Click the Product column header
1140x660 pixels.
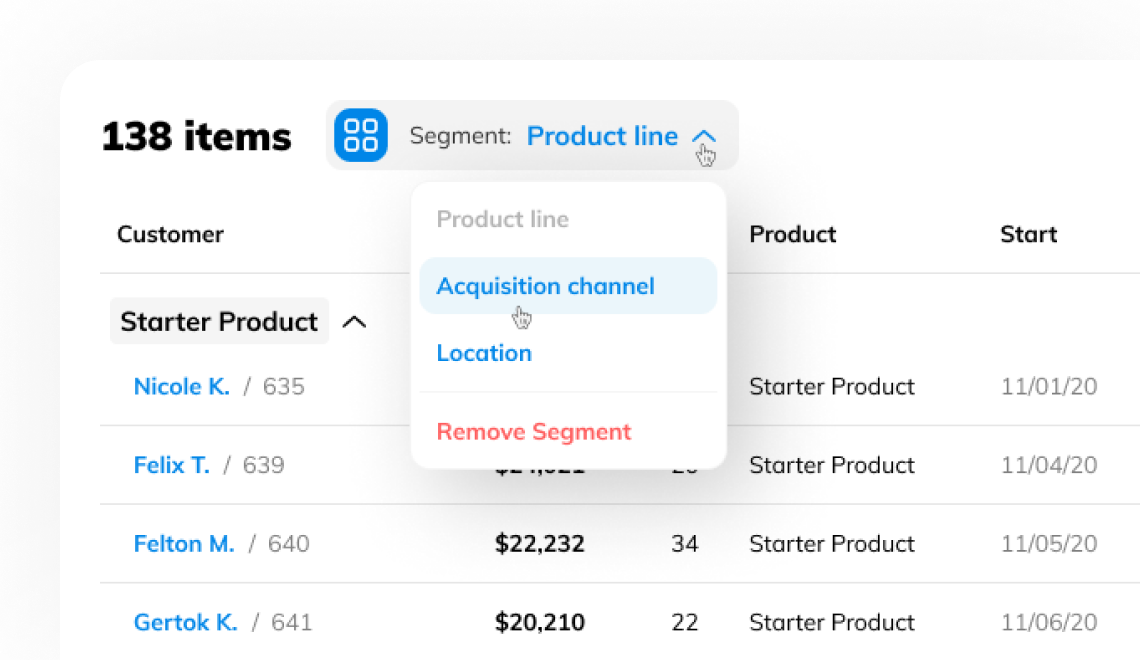792,234
